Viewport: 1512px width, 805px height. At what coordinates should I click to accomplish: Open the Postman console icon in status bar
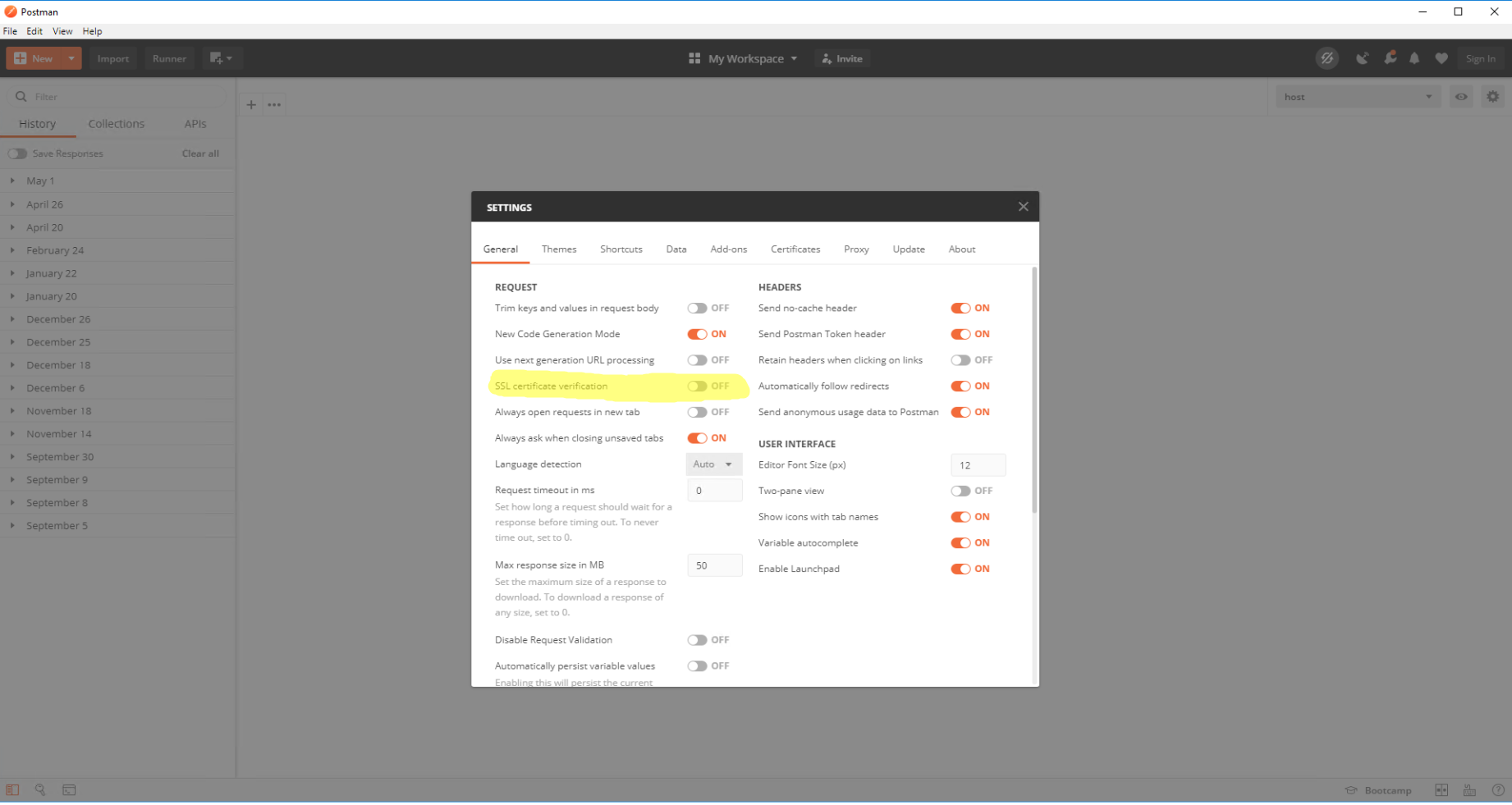click(69, 790)
